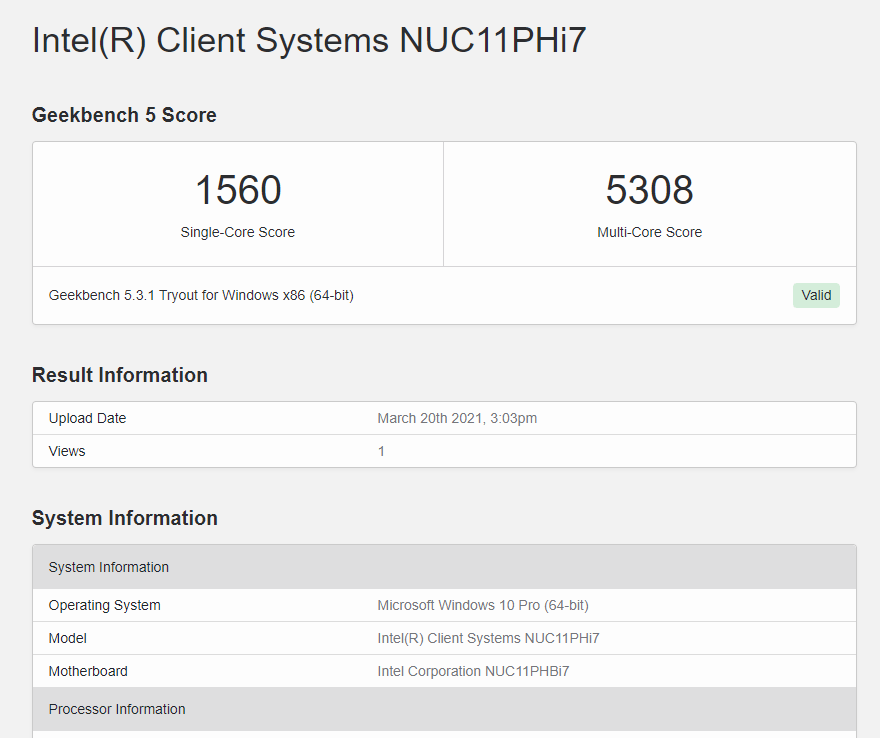Click the System Information section heading
The height and width of the screenshot is (738, 880).
coord(125,518)
